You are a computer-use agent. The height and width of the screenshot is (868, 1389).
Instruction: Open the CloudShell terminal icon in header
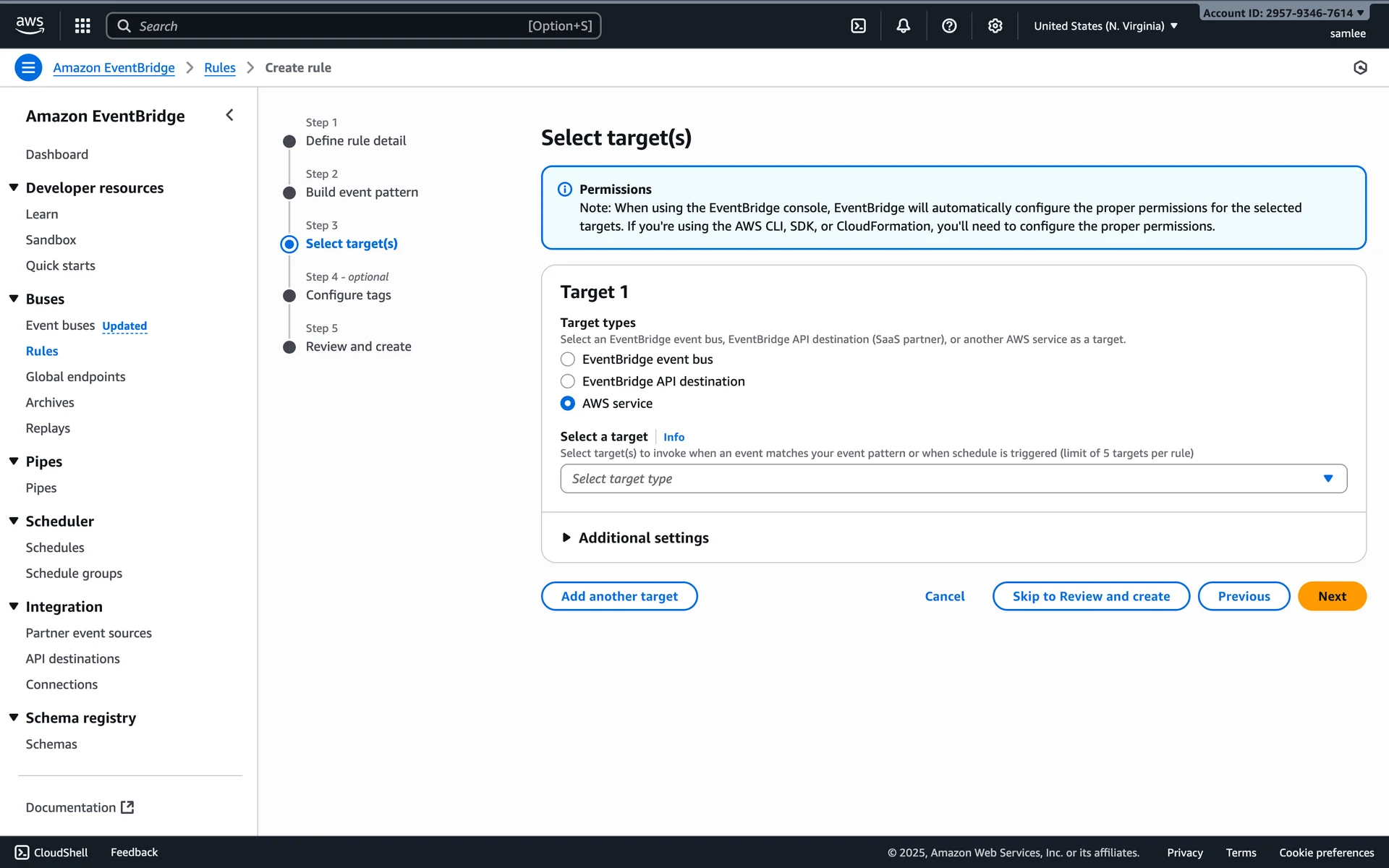tap(858, 26)
